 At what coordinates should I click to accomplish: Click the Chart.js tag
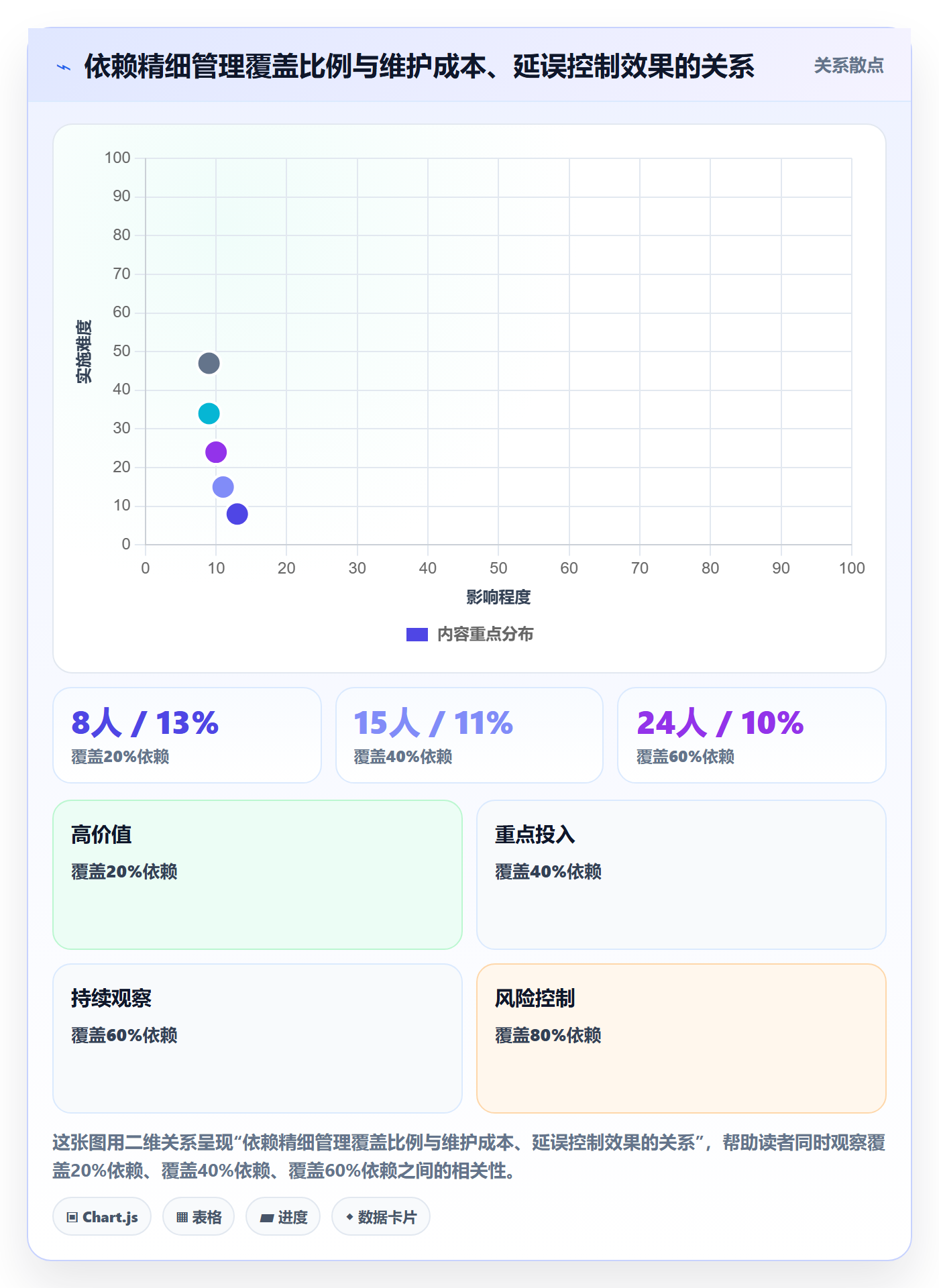102,1216
